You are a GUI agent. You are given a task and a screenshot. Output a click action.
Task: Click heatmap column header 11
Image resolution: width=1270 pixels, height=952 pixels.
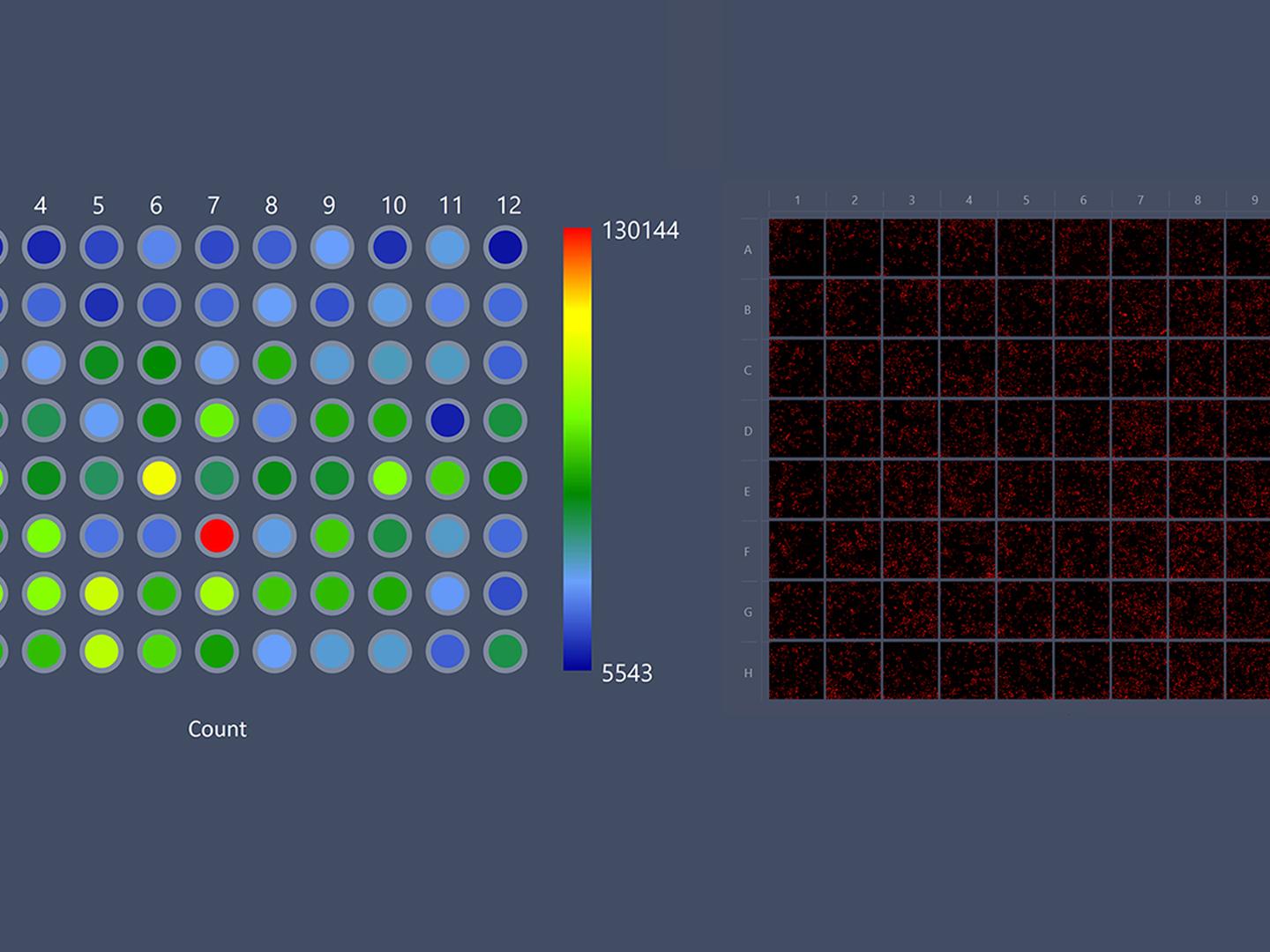[x=451, y=205]
